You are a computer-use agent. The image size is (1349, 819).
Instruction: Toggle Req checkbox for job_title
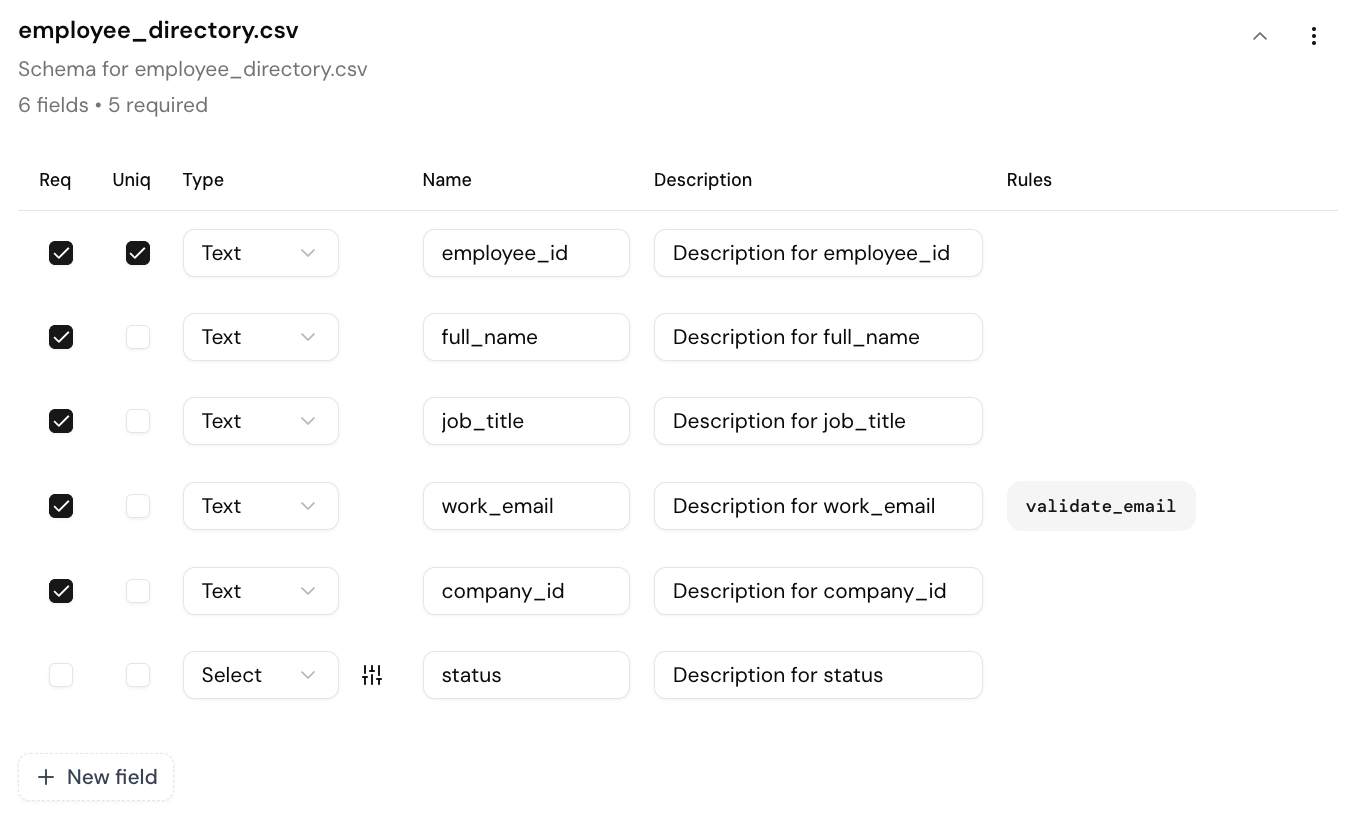pyautogui.click(x=61, y=421)
